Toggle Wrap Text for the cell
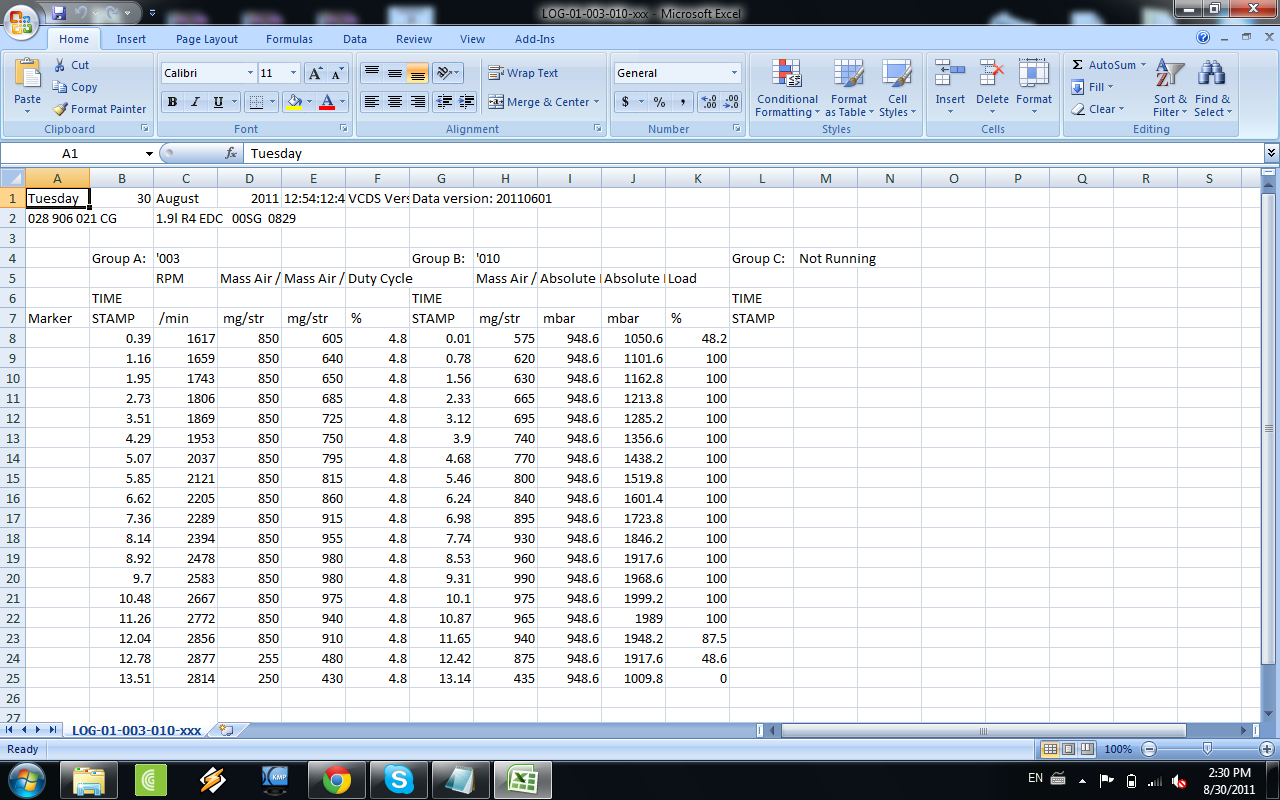1280x800 pixels. (x=523, y=73)
